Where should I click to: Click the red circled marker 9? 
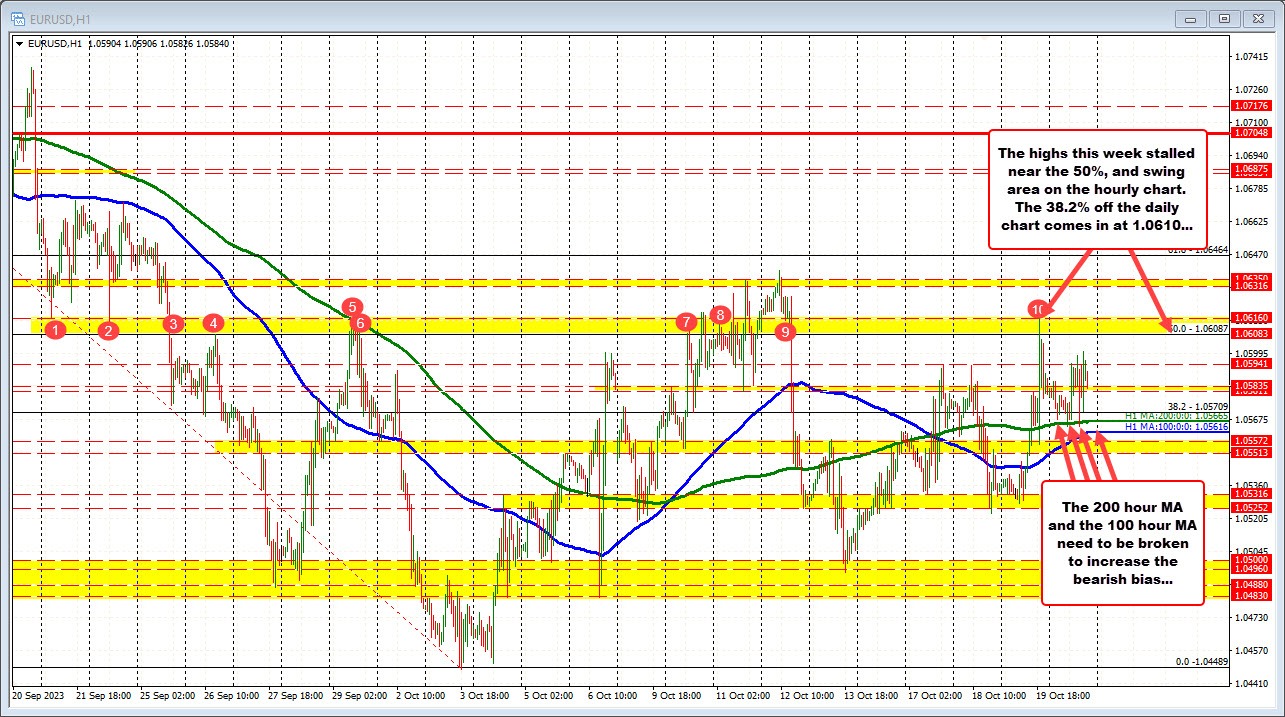786,332
